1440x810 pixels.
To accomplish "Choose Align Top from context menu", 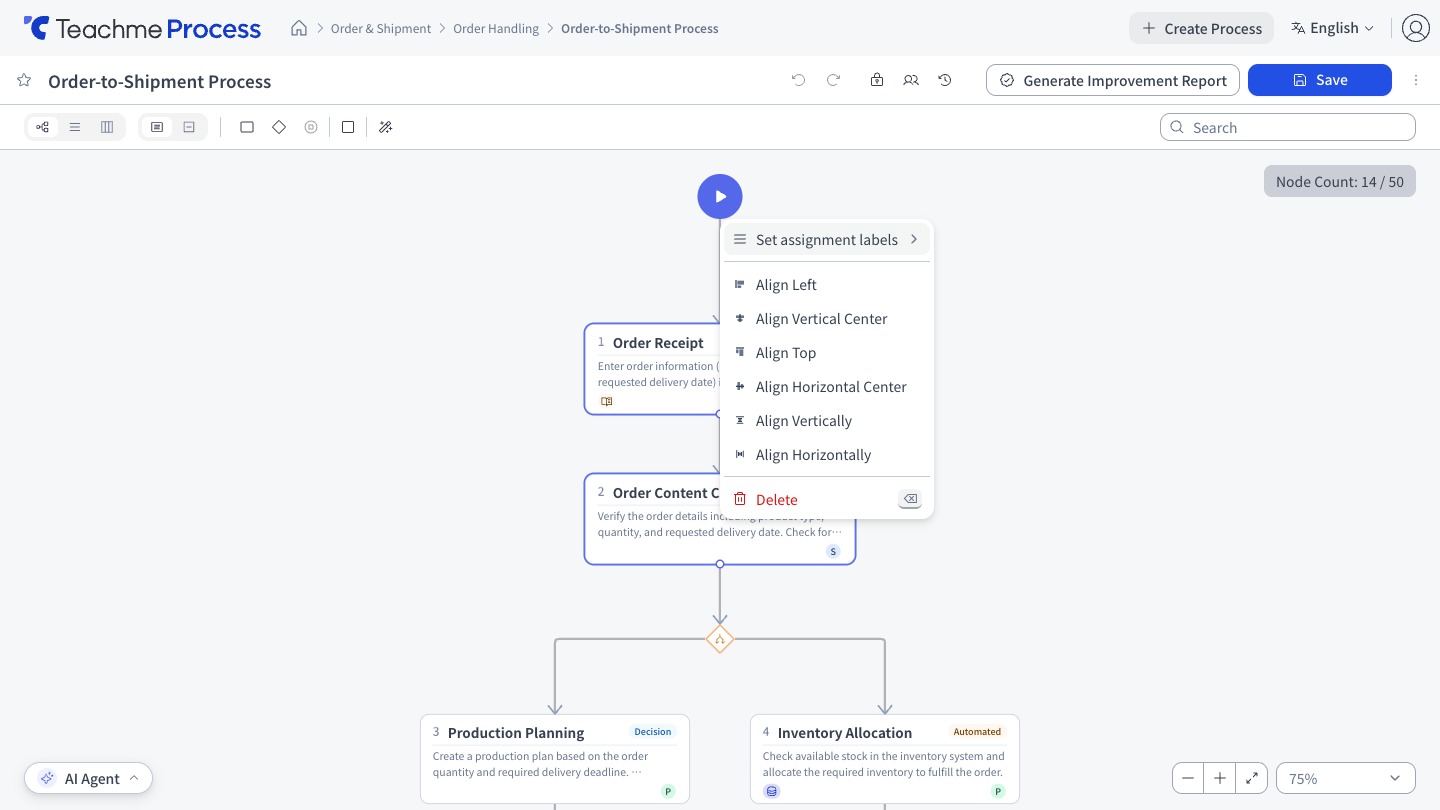I will 827,353.
